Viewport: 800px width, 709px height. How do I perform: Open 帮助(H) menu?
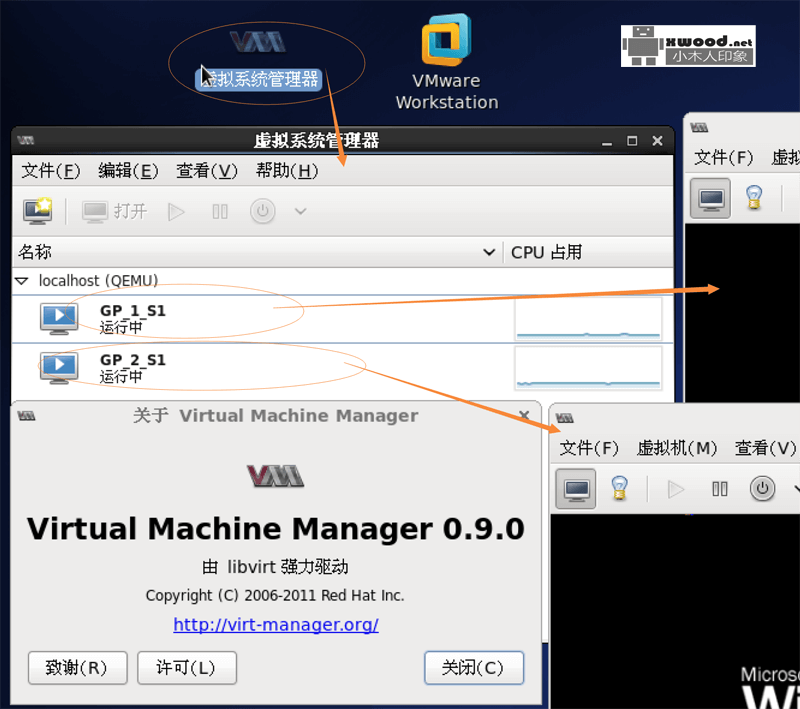pyautogui.click(x=287, y=170)
